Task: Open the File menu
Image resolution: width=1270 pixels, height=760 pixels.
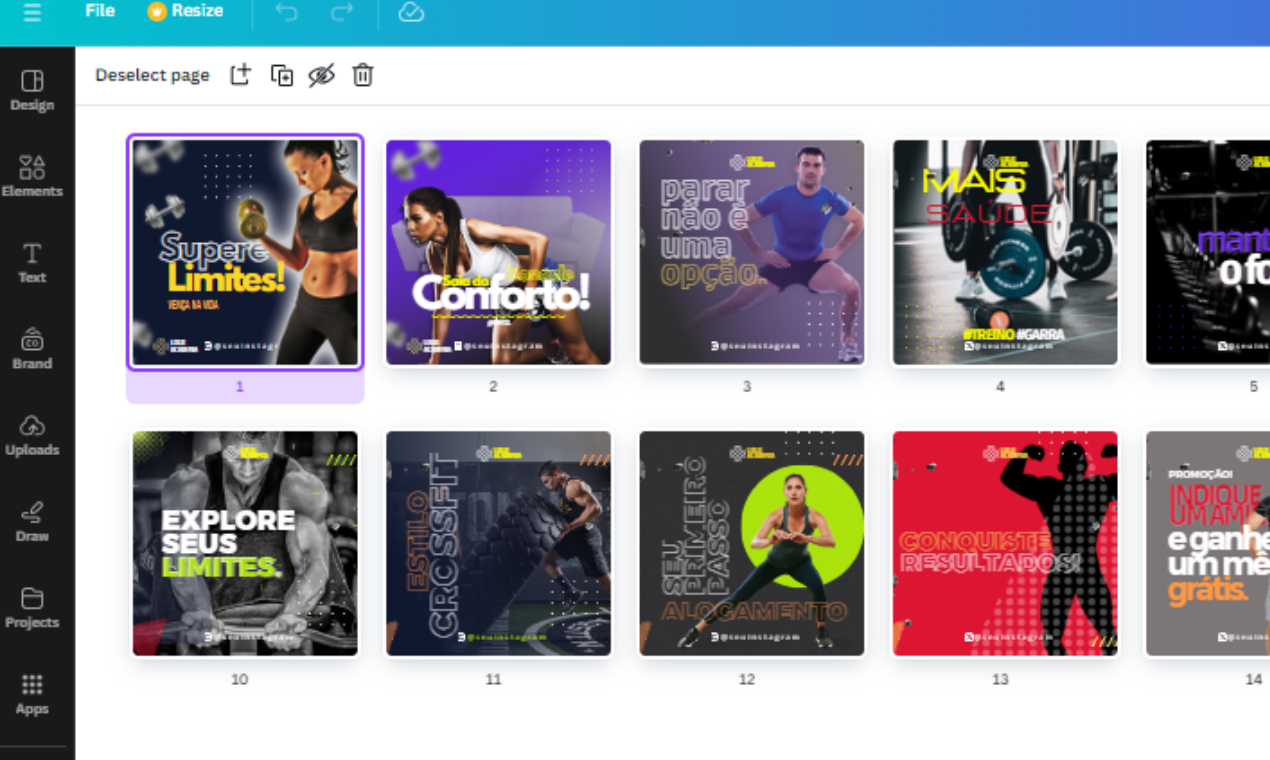Action: coord(100,11)
